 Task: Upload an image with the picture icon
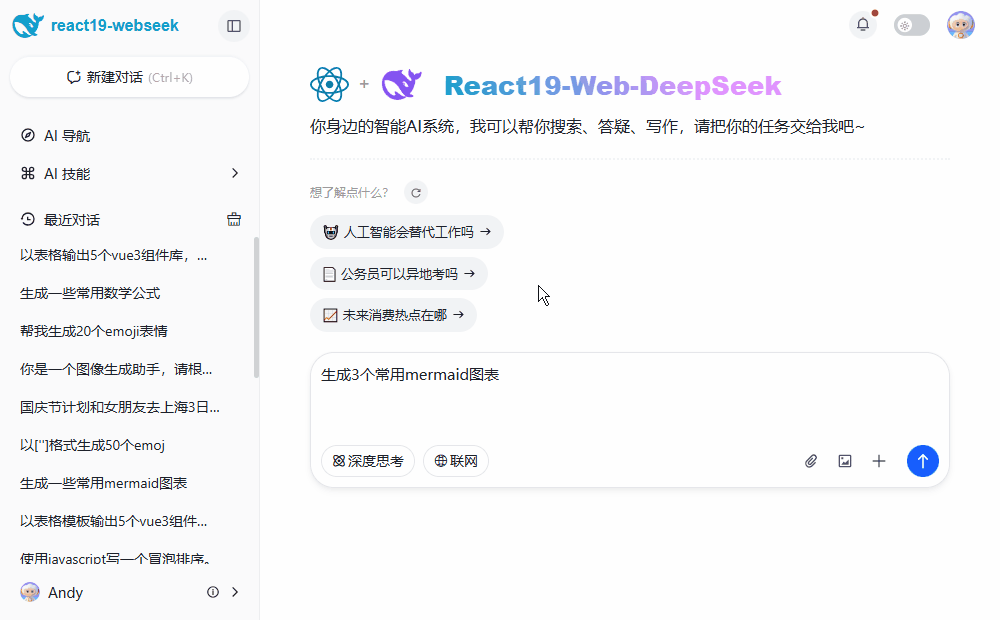(x=845, y=461)
